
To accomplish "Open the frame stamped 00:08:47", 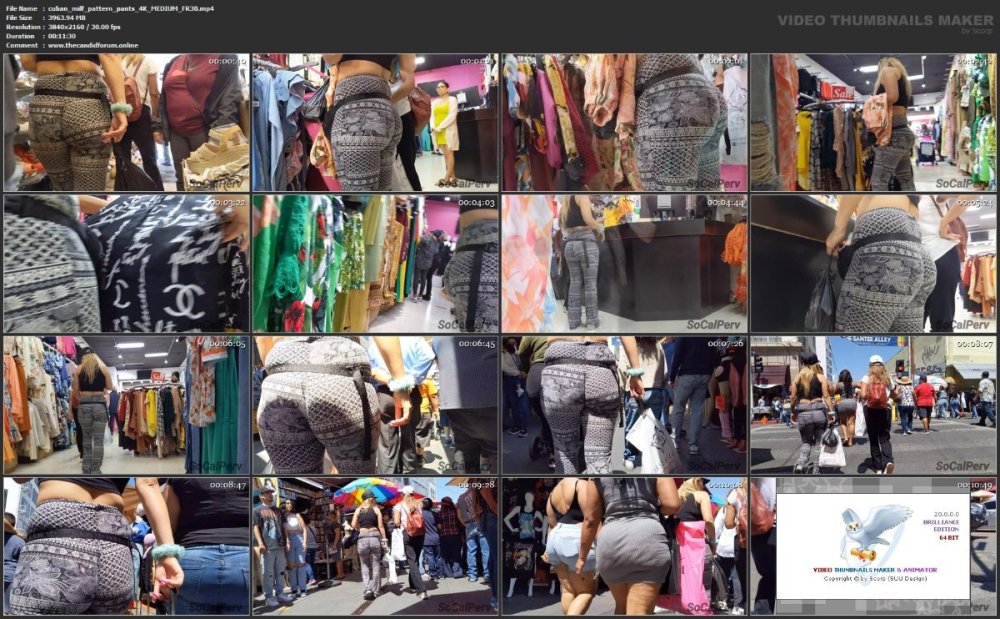I will (126, 547).
